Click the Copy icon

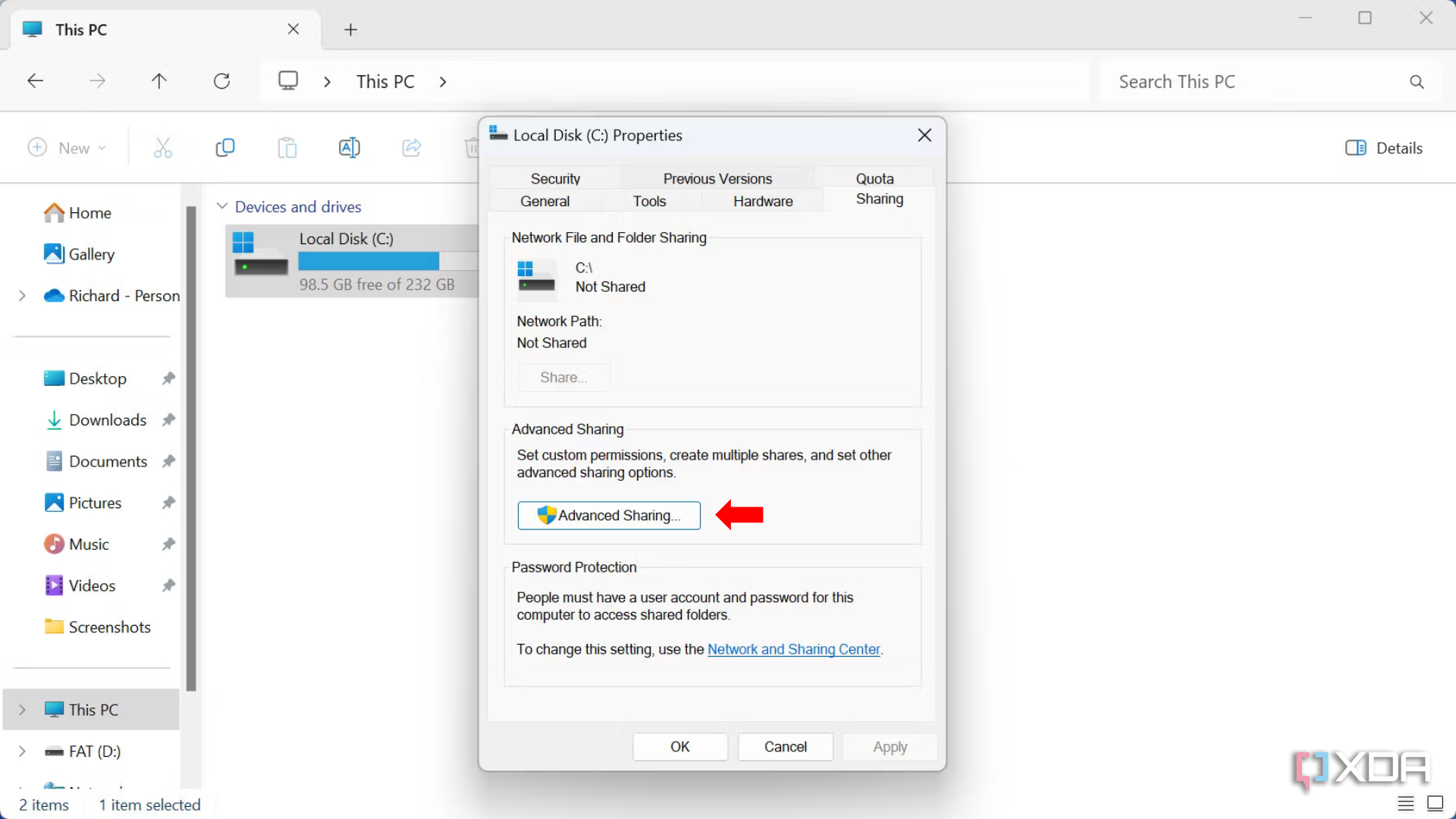click(x=225, y=147)
